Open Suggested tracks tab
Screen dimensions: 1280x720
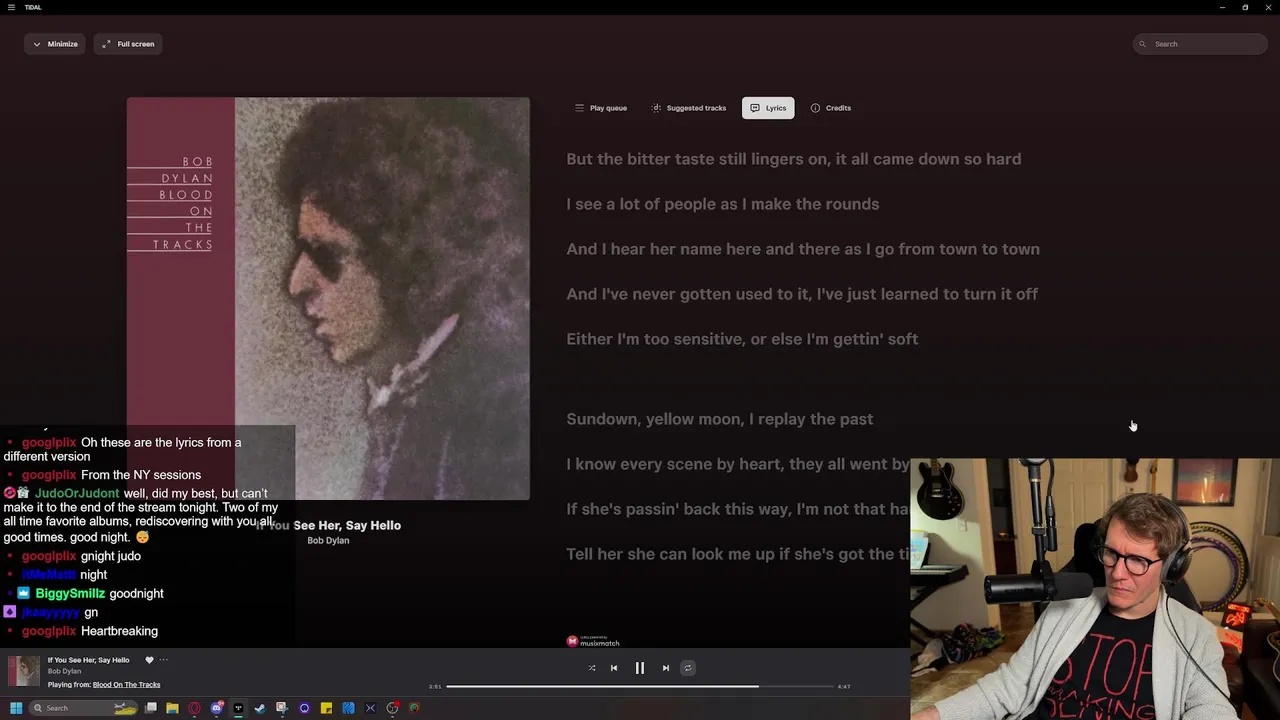coord(689,108)
